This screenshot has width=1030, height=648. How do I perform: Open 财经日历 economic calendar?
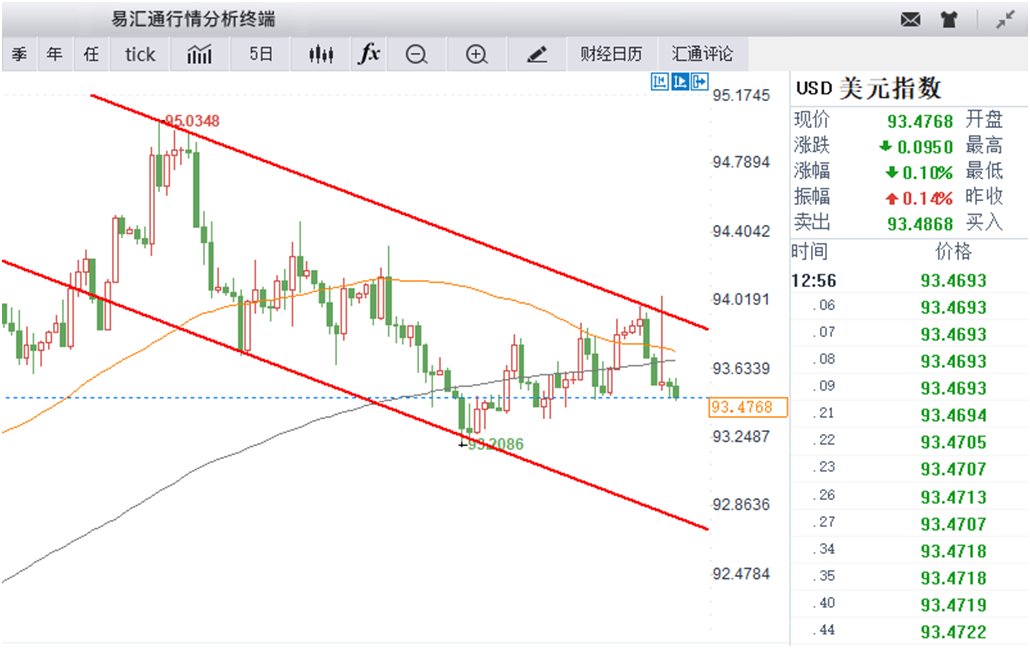pyautogui.click(x=611, y=55)
